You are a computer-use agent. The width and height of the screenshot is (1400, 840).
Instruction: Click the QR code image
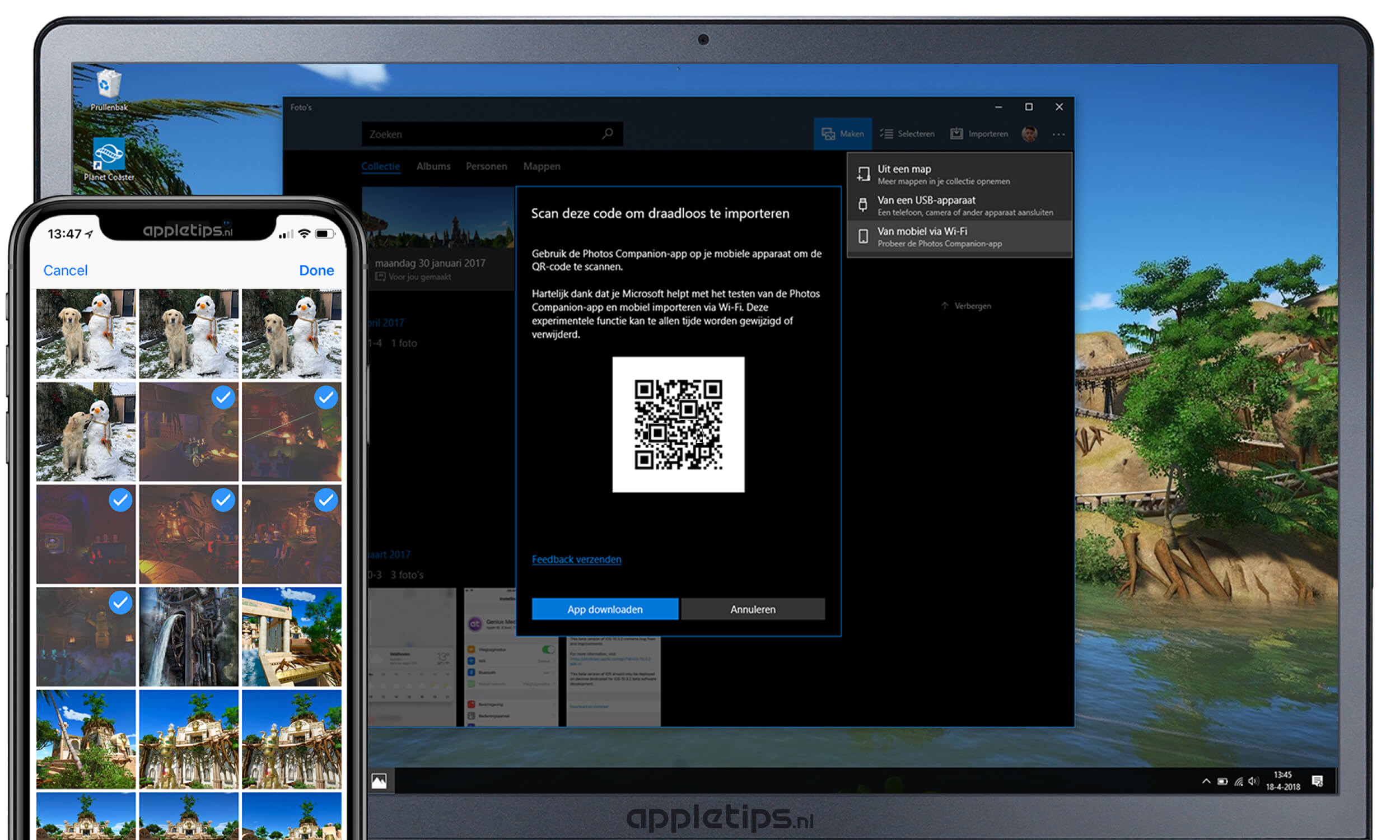click(x=678, y=424)
